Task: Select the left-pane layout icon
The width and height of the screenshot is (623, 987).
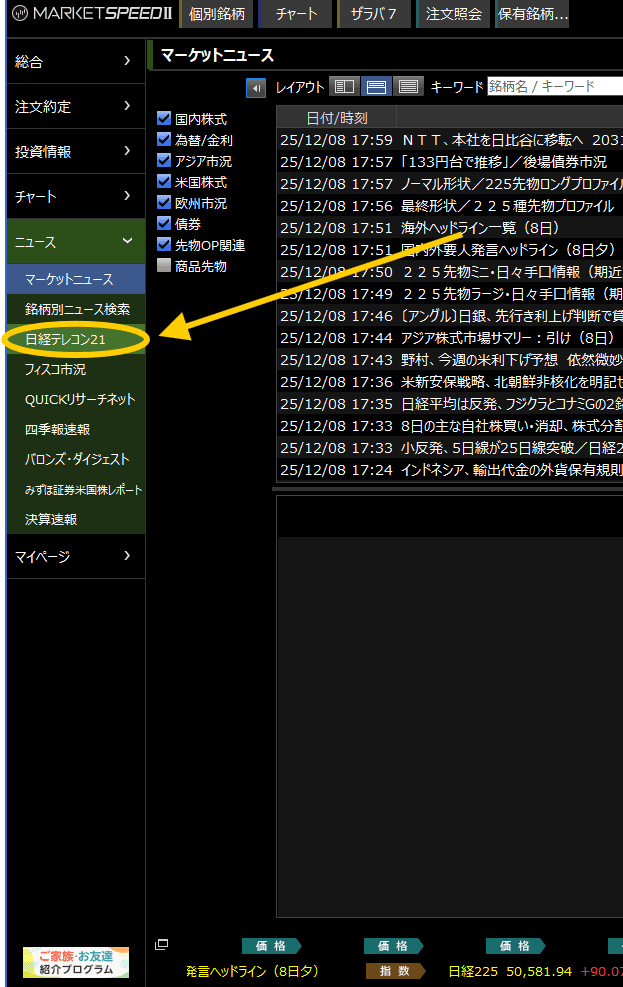Action: [344, 86]
